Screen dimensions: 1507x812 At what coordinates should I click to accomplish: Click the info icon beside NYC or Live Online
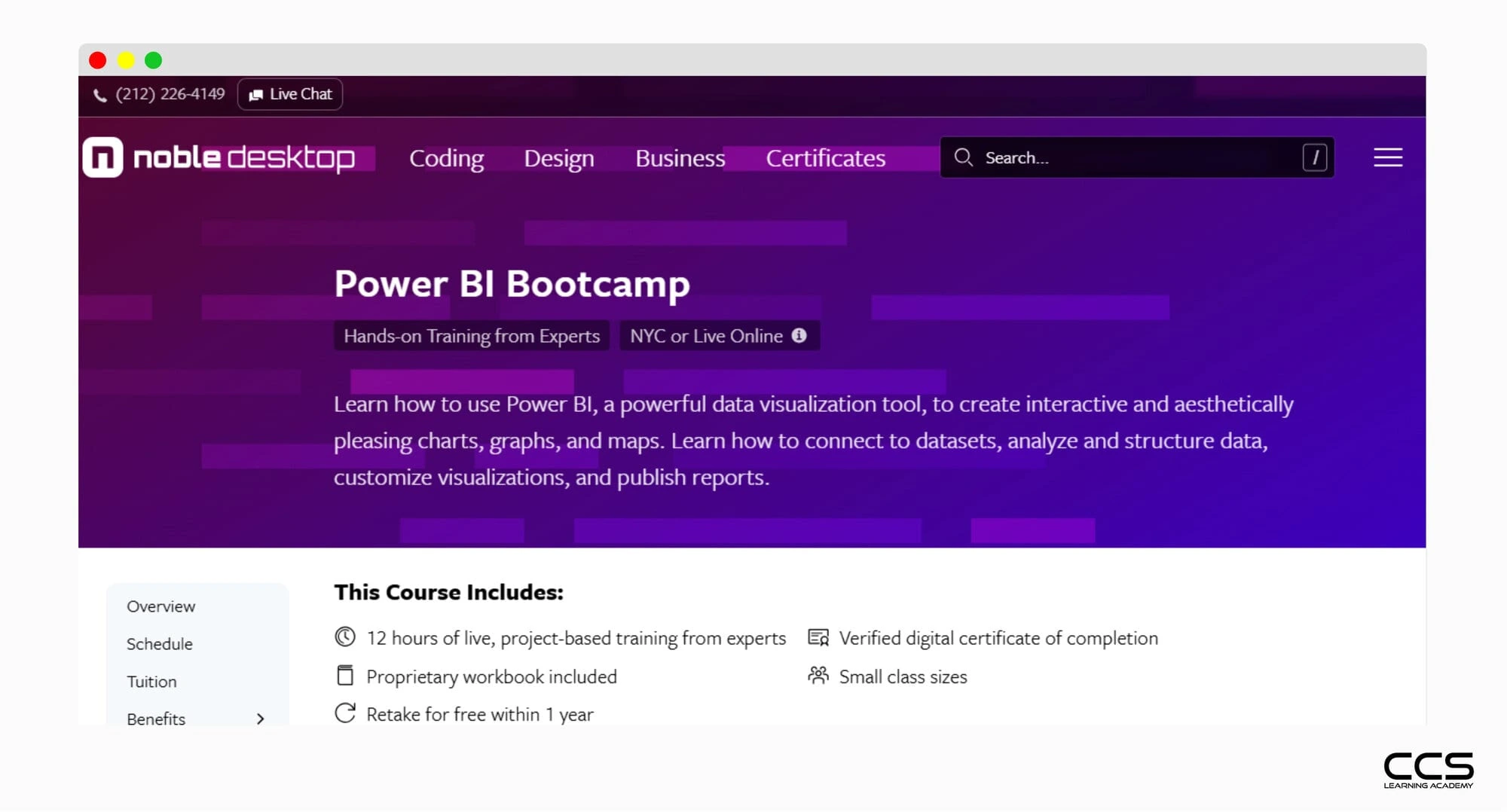tap(799, 336)
